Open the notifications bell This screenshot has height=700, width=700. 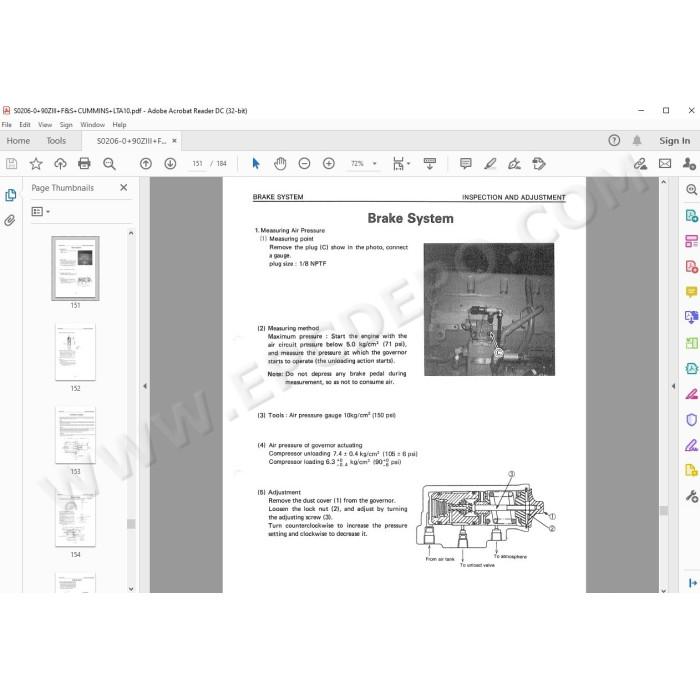click(637, 141)
